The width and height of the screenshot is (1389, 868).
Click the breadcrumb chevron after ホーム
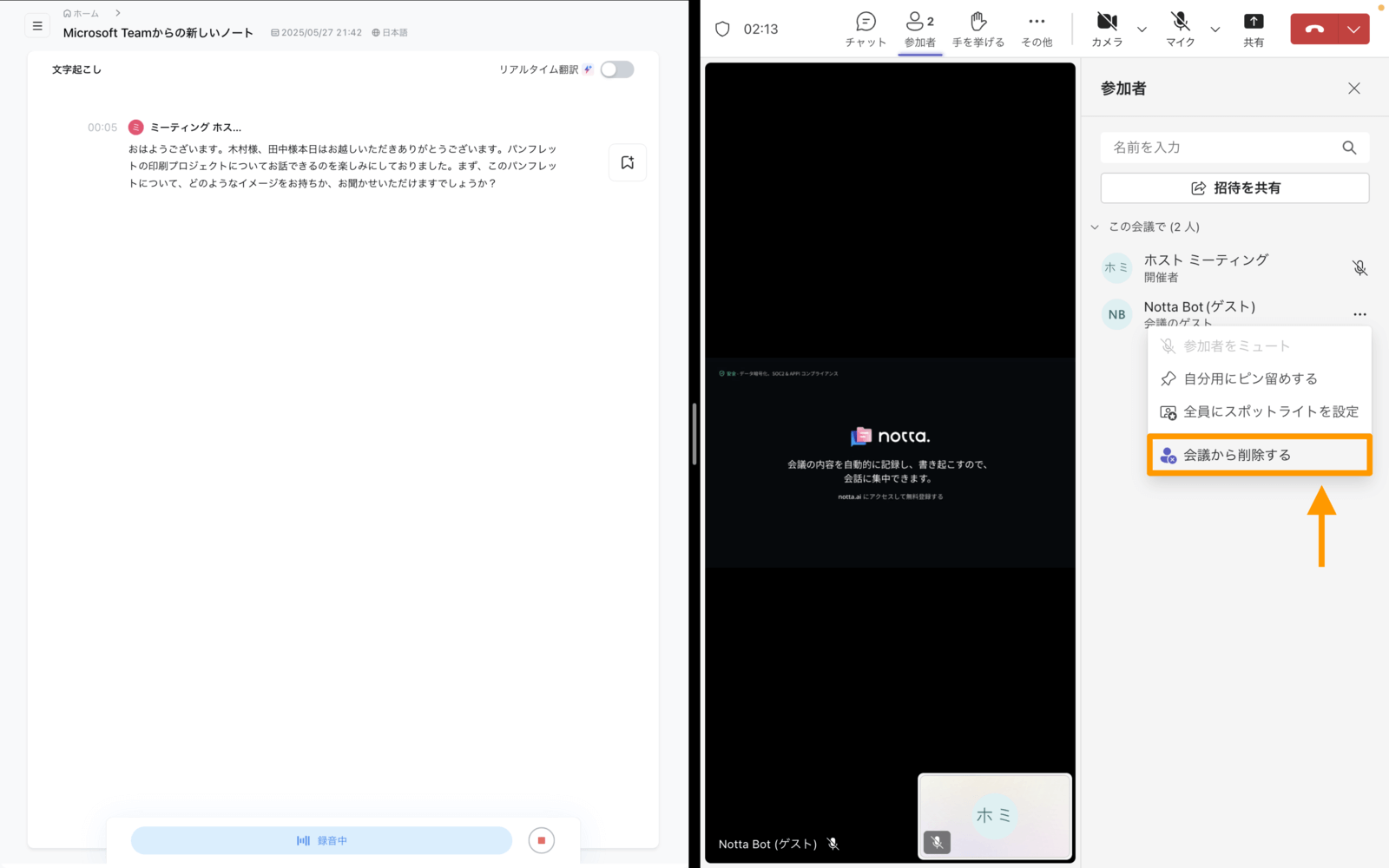(118, 13)
